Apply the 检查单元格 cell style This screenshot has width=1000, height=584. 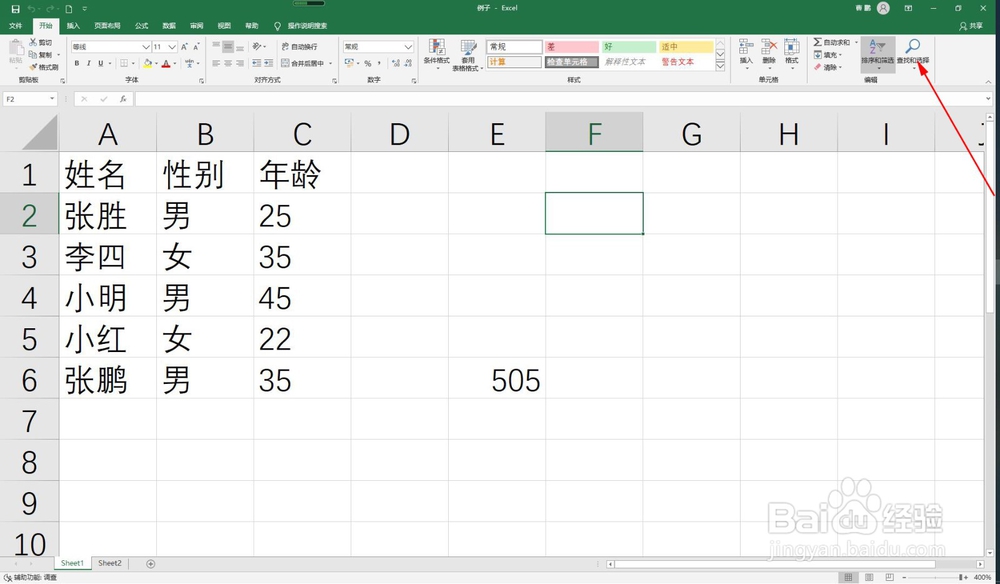[x=570, y=62]
